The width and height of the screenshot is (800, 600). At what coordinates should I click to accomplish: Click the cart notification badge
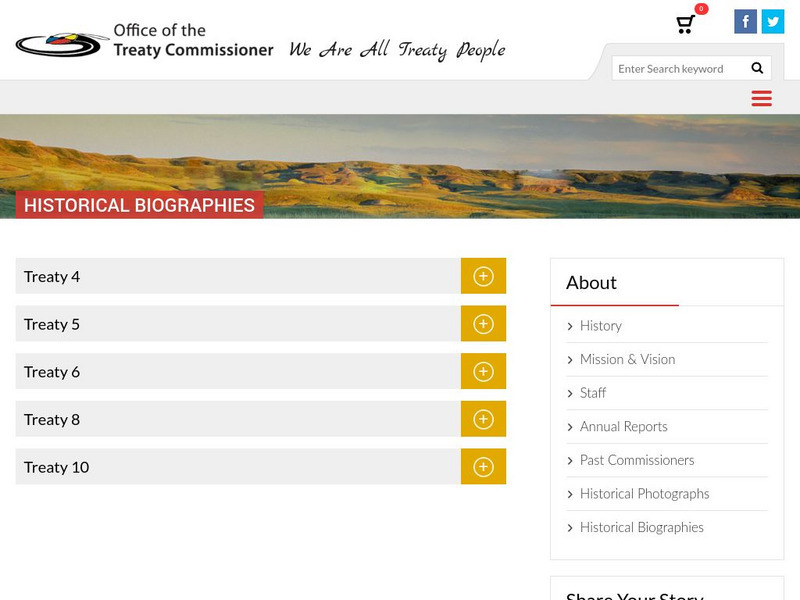[698, 9]
